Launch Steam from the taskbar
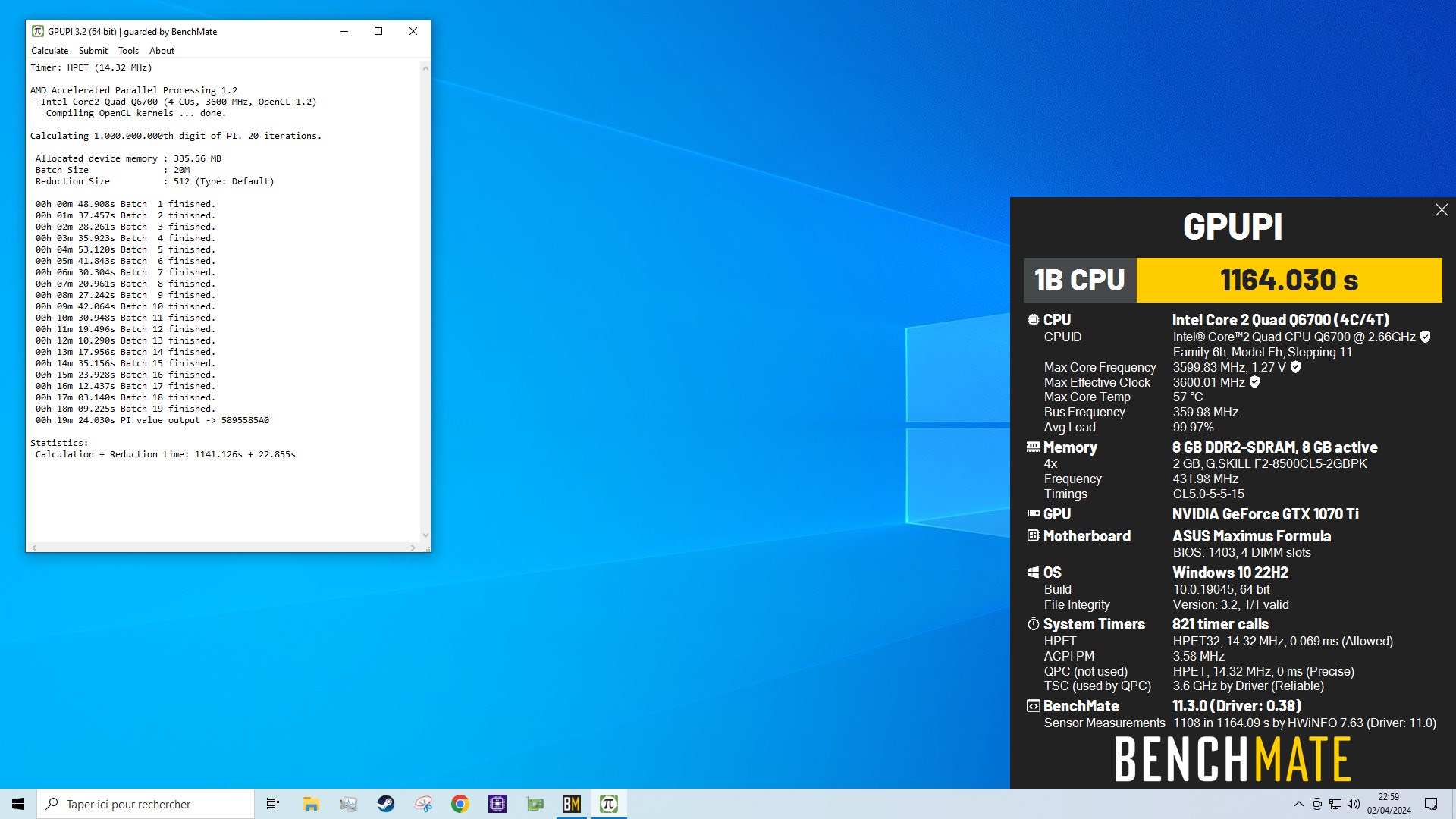This screenshot has height=819, width=1456. pos(385,804)
